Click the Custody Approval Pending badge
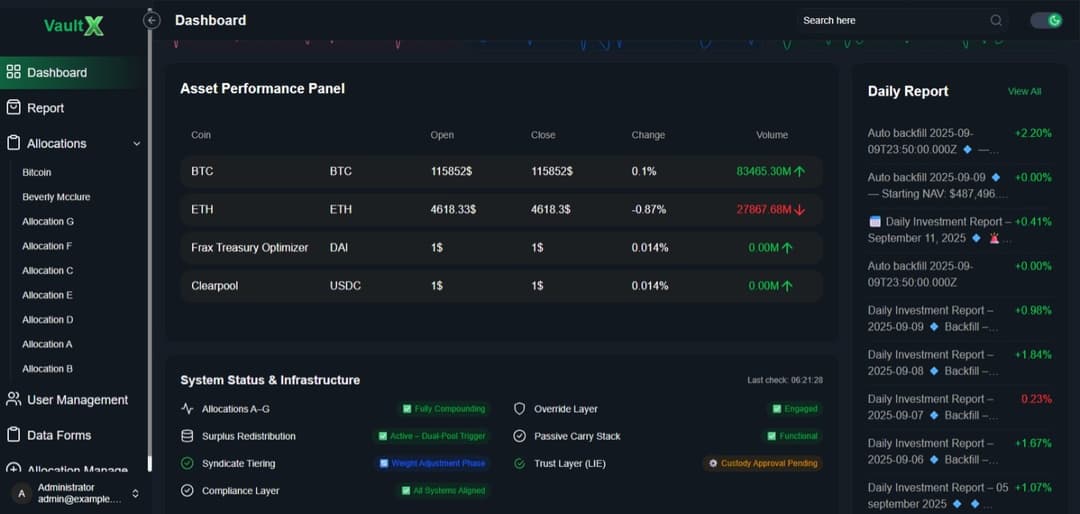 pos(762,464)
